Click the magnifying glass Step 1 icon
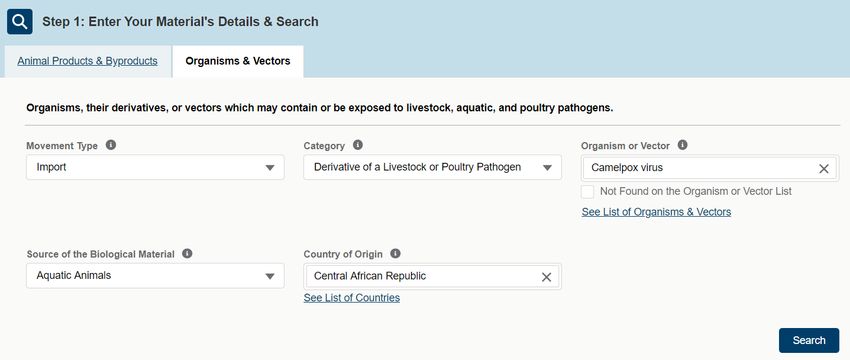 click(20, 22)
